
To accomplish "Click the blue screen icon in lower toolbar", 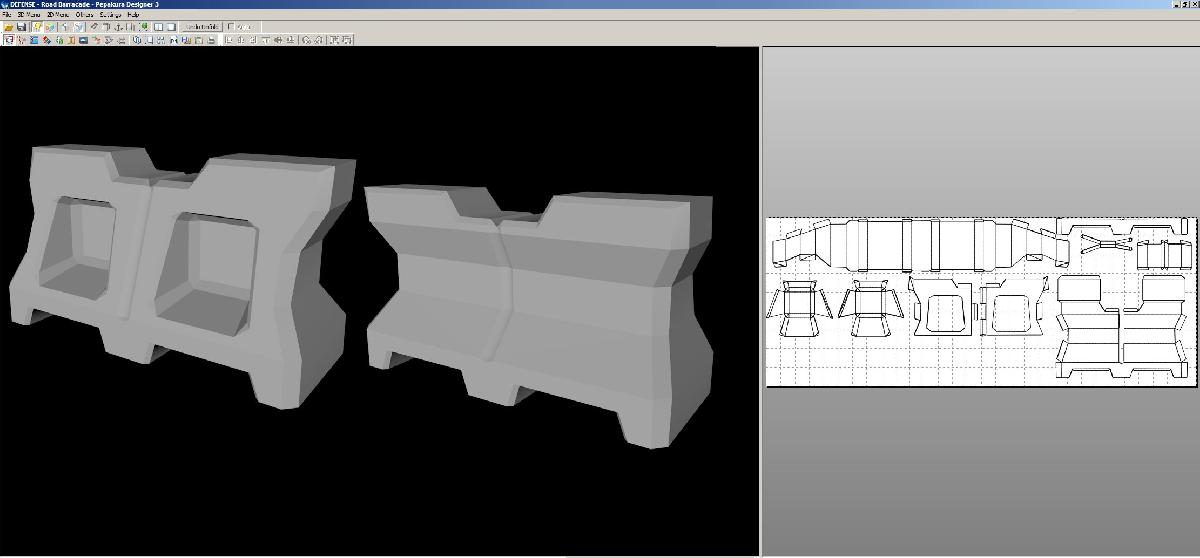I will [x=83, y=40].
